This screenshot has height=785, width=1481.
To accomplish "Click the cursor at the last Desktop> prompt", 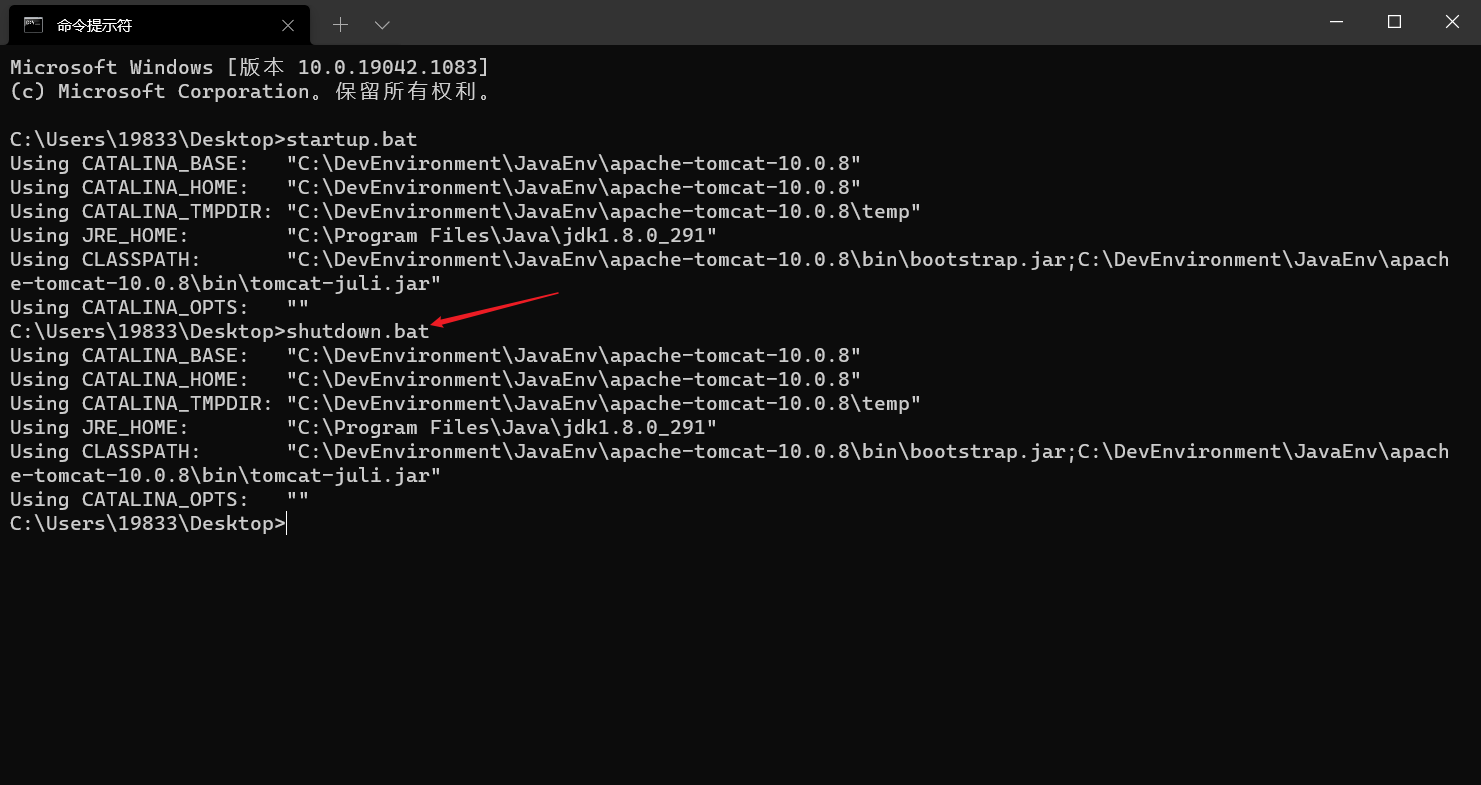I will [287, 523].
